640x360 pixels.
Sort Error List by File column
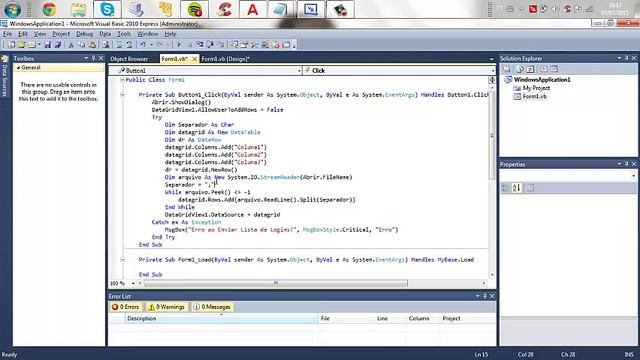point(346,318)
